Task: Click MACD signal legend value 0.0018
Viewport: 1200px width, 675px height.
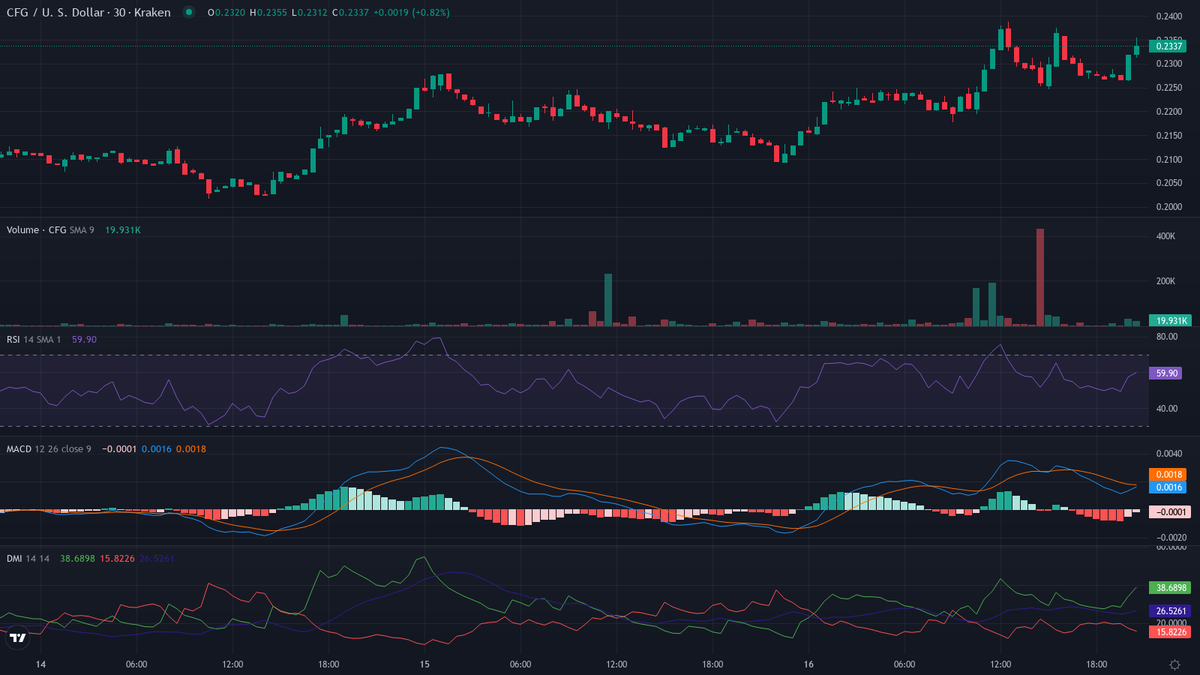Action: point(191,448)
